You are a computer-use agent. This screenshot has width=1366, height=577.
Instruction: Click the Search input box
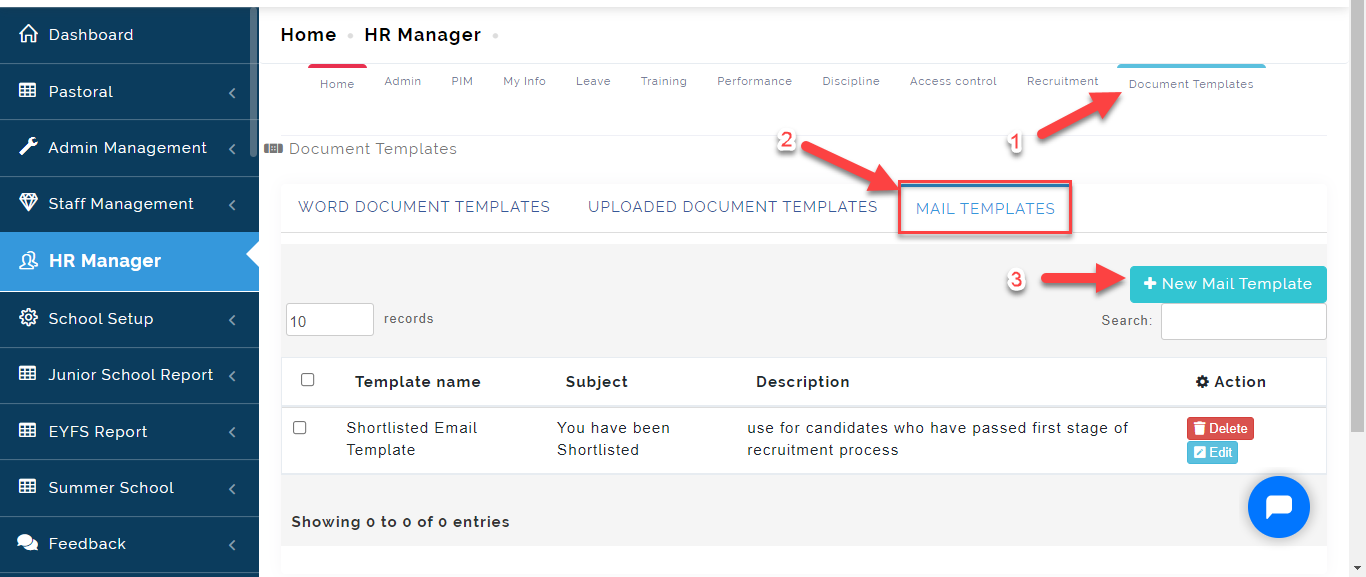point(1244,322)
